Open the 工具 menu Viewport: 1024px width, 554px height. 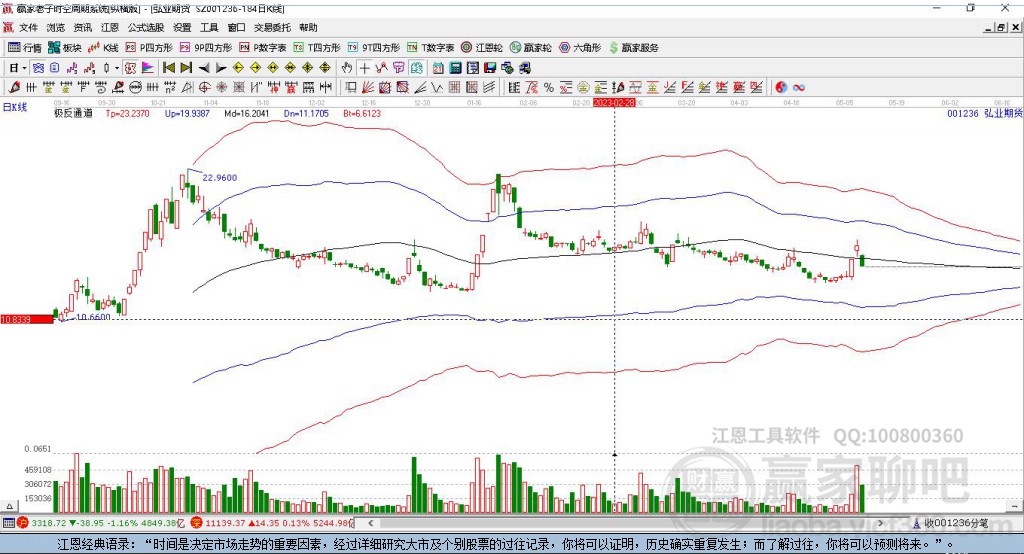tap(209, 27)
